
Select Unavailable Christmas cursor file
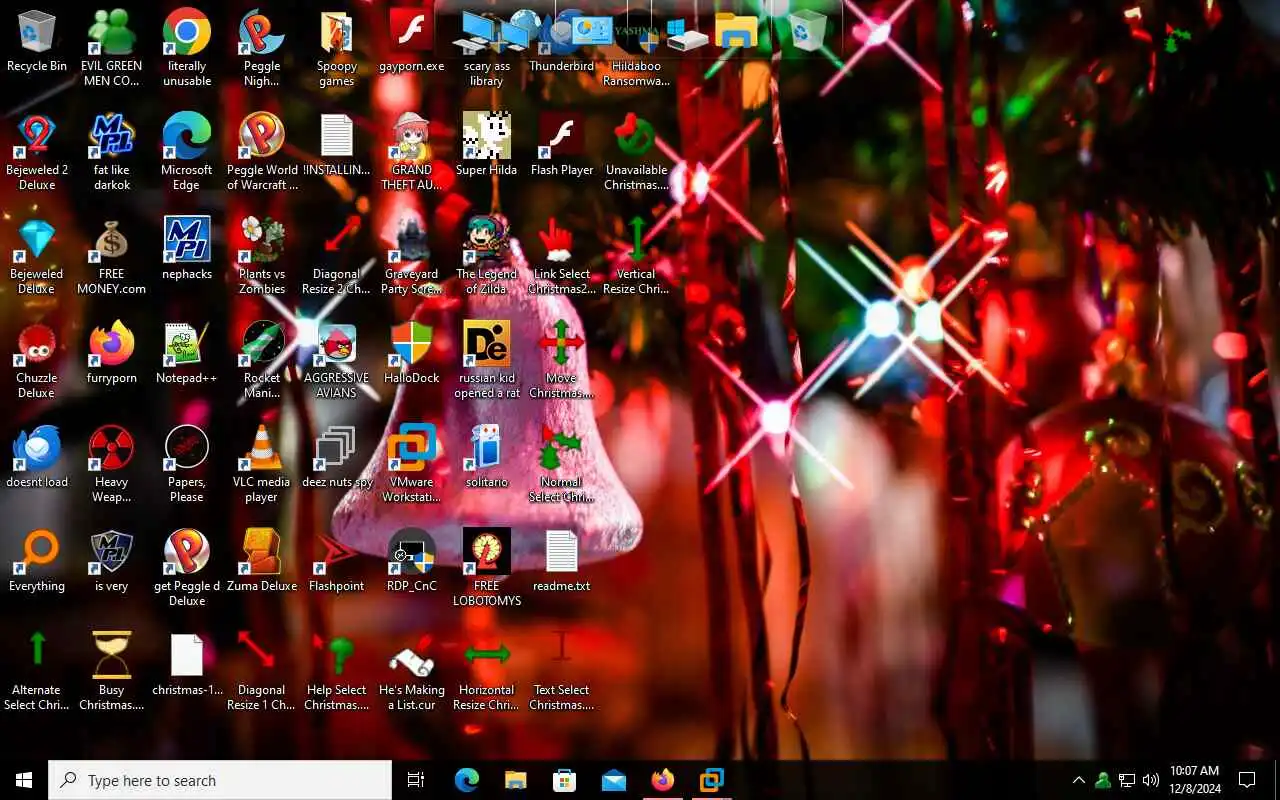(x=636, y=152)
